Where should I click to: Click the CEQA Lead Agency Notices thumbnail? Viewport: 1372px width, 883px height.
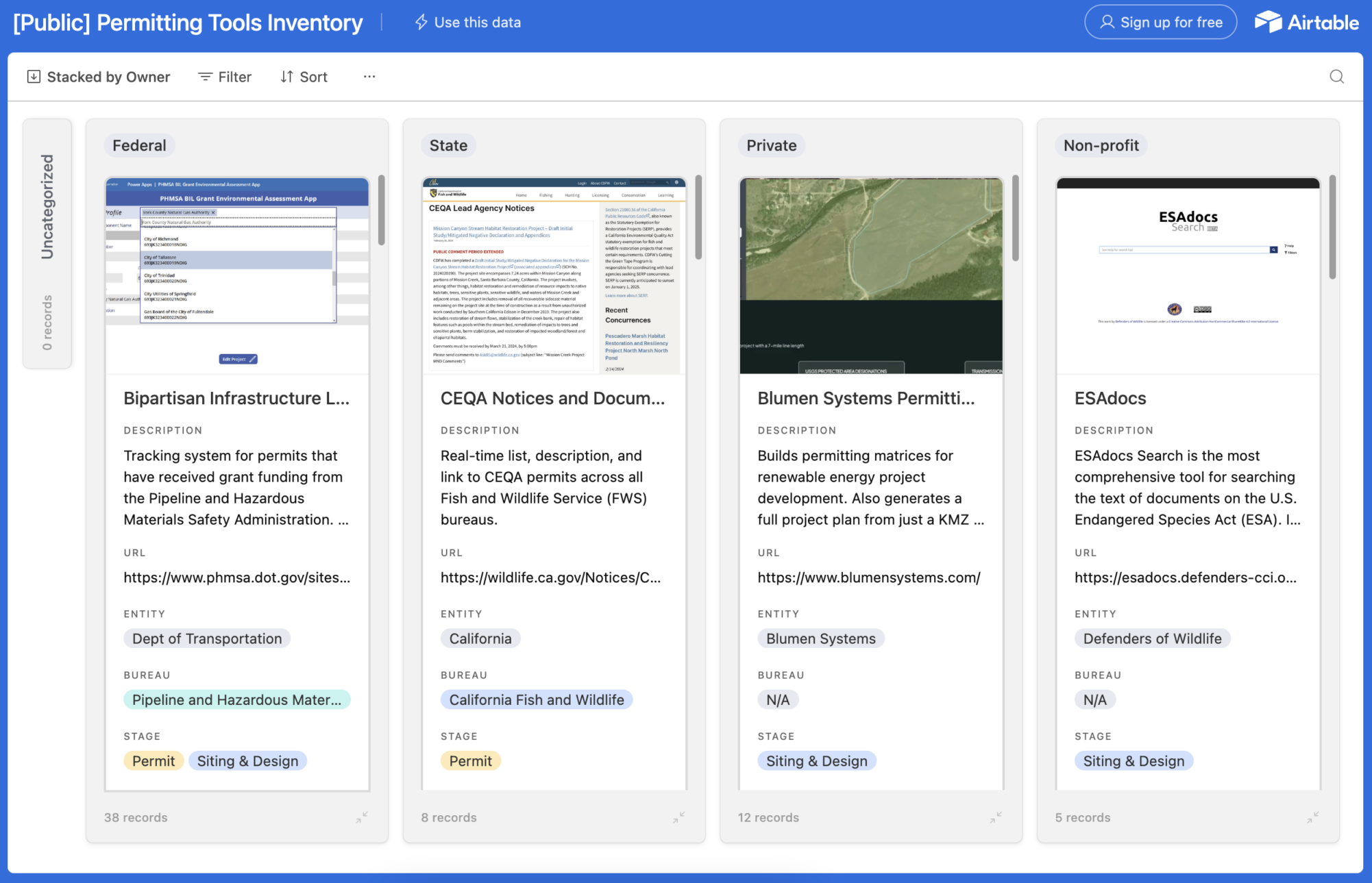tap(554, 275)
